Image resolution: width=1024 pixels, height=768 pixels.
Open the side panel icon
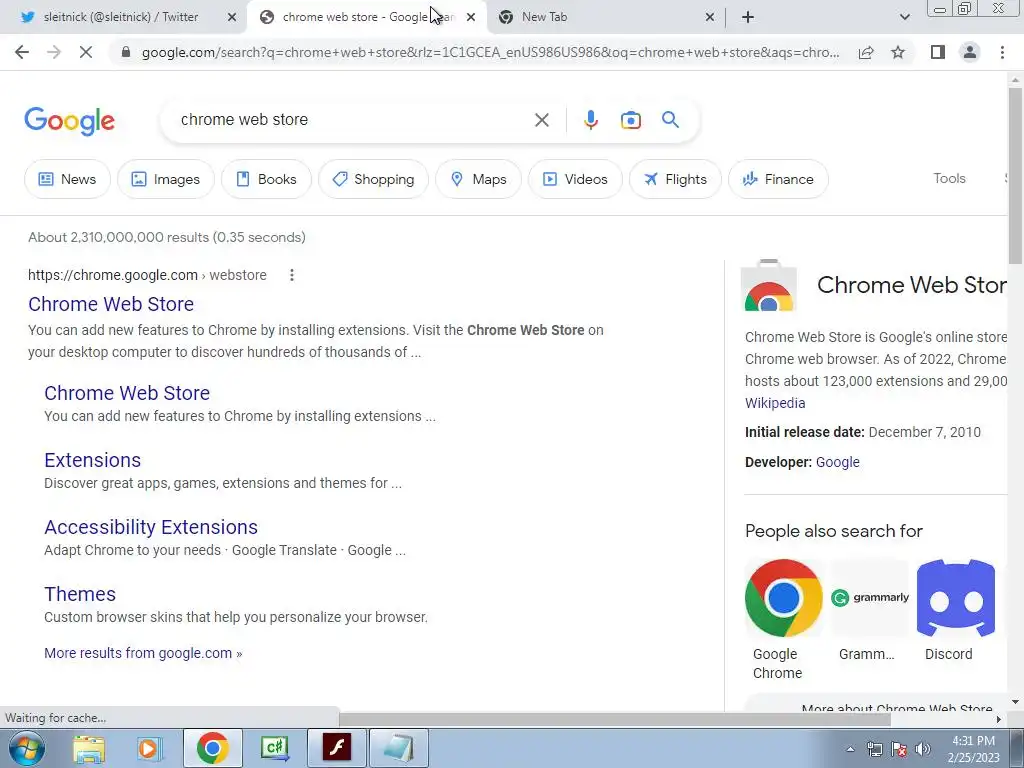[x=938, y=52]
